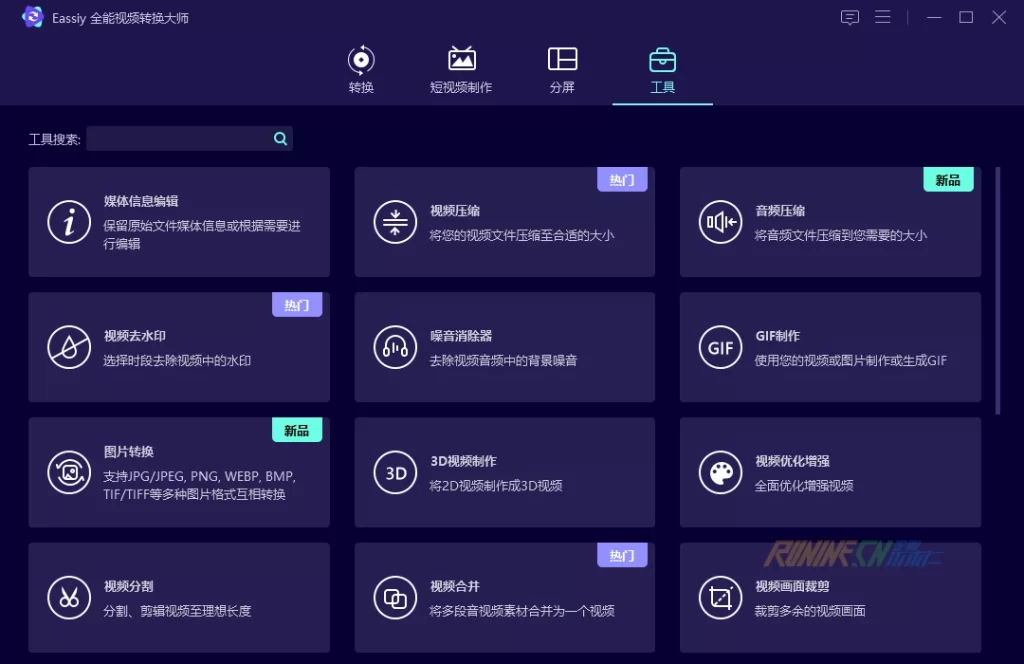This screenshot has width=1024, height=664.
Task: Click the vertical scrollbar on the right
Action: [x=997, y=290]
